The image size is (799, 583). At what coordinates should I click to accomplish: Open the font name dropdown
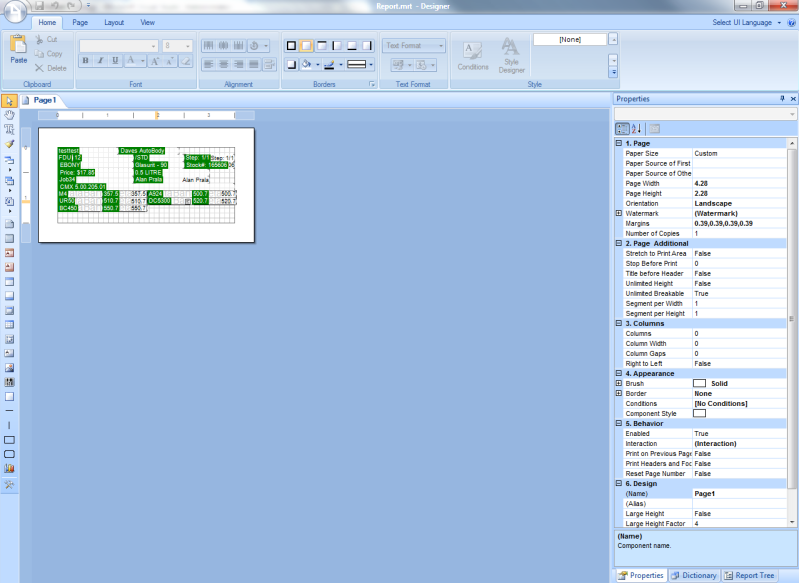point(153,46)
